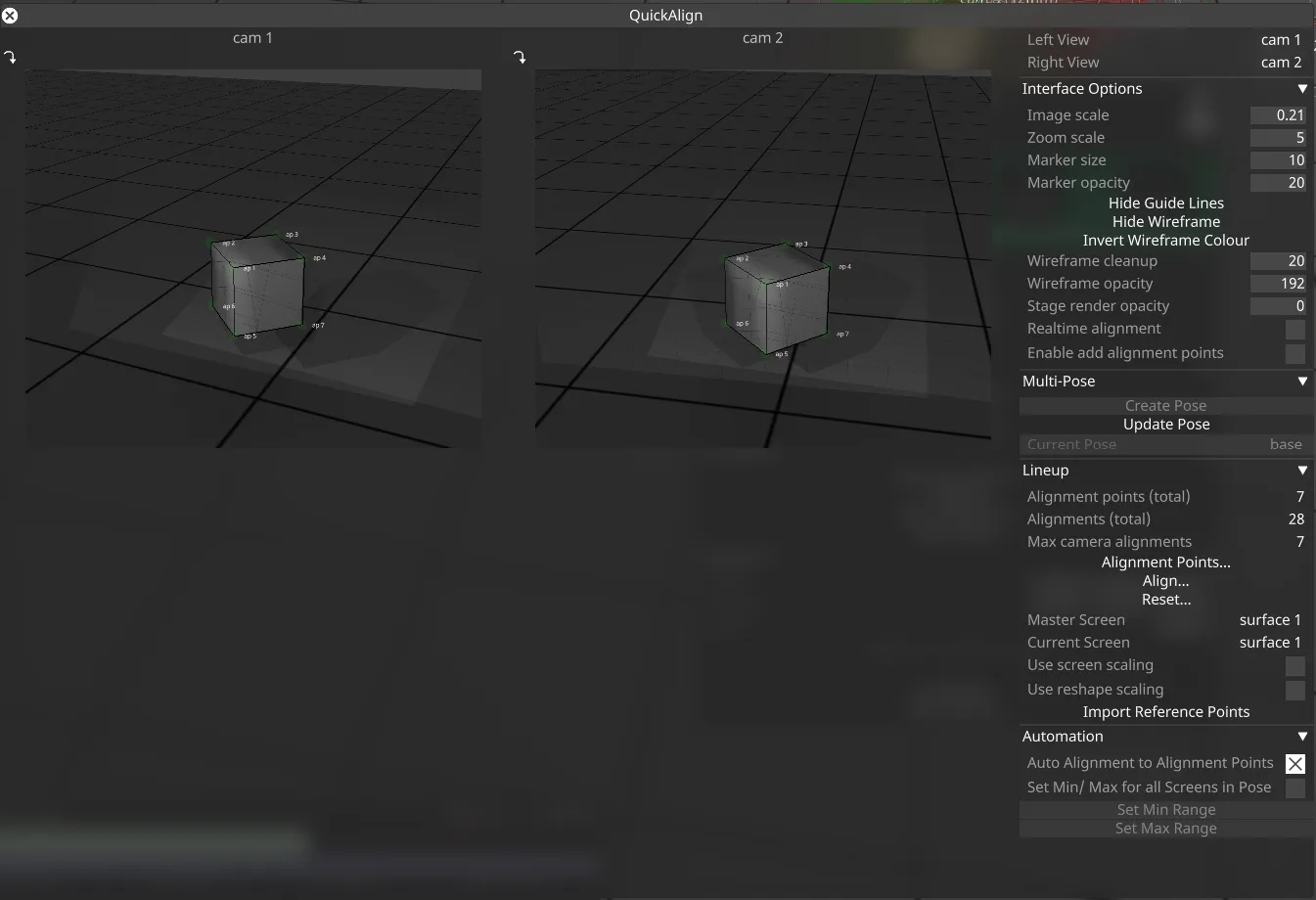The image size is (1316, 900).
Task: Rotate the cam 2 viewport image
Action: (x=520, y=56)
